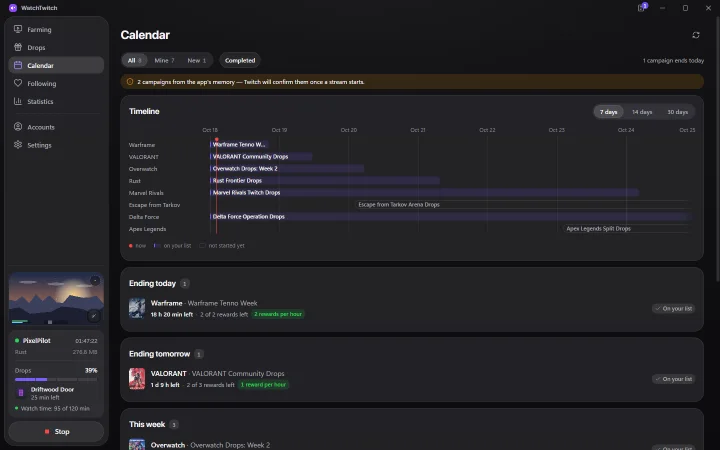
Task: Click the '2 rewards per hour' badge
Action: click(x=278, y=314)
